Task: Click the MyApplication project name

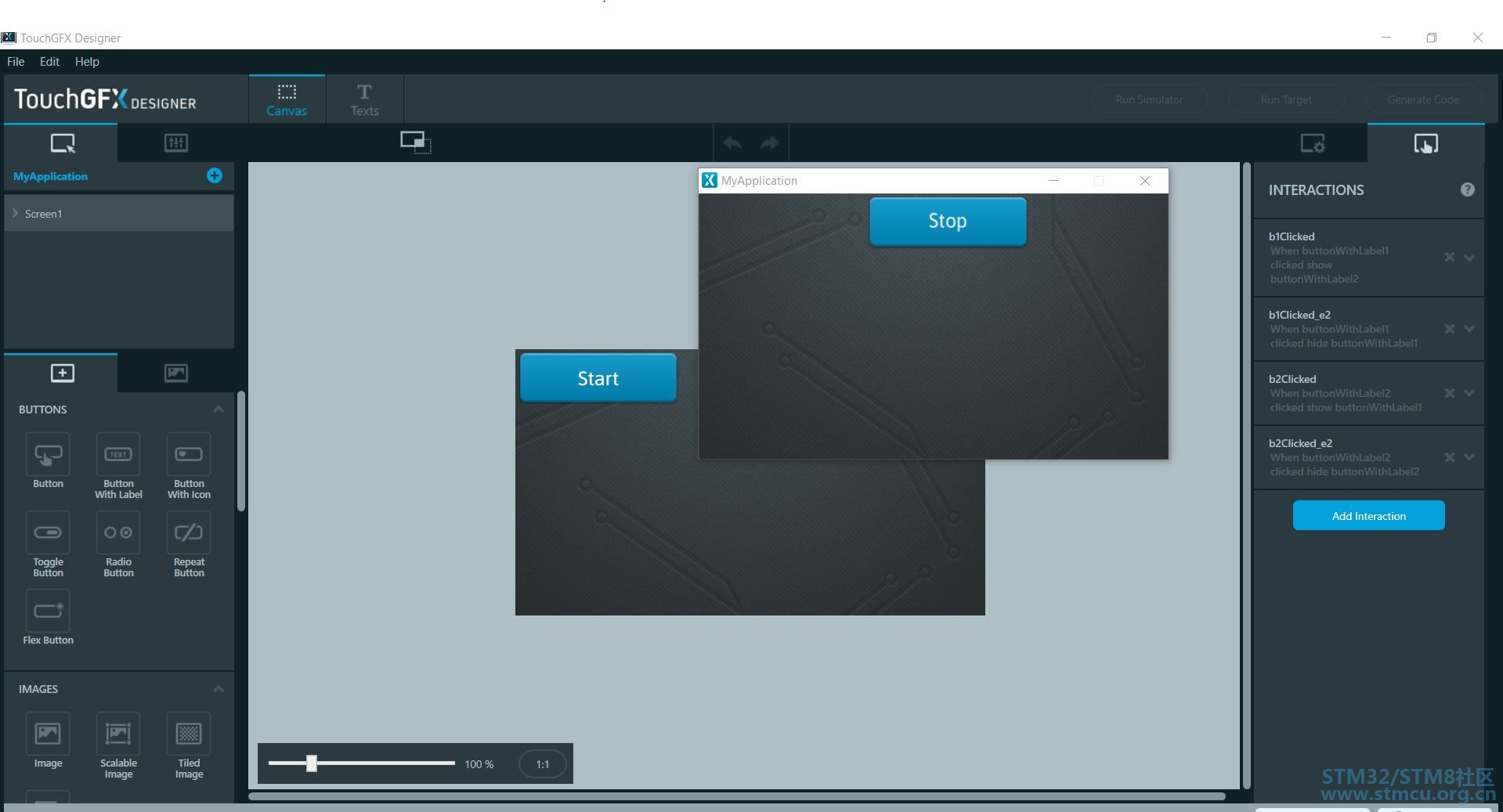Action: coord(50,176)
